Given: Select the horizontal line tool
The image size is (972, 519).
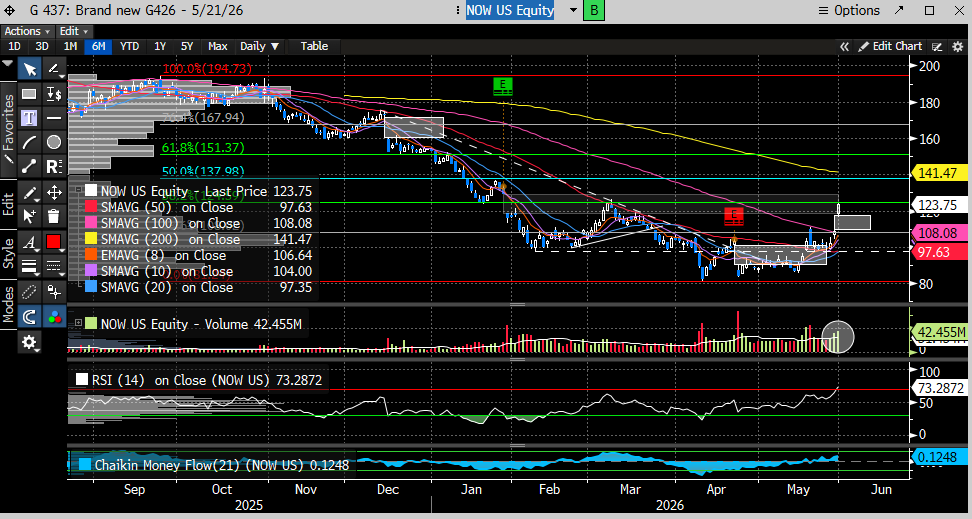Looking at the screenshot, I should click(x=54, y=118).
